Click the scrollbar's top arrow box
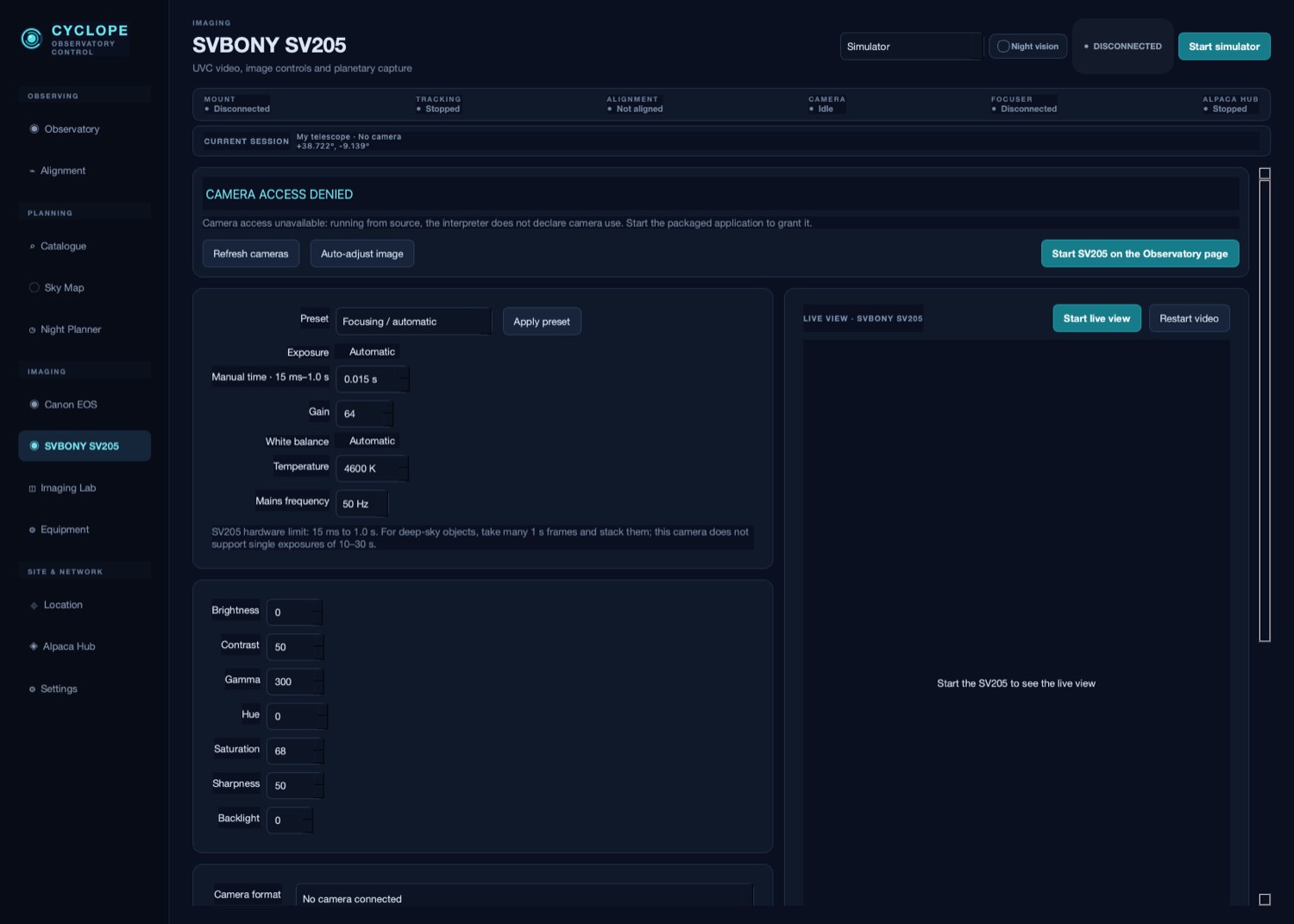The height and width of the screenshot is (924, 1294). [x=1265, y=173]
